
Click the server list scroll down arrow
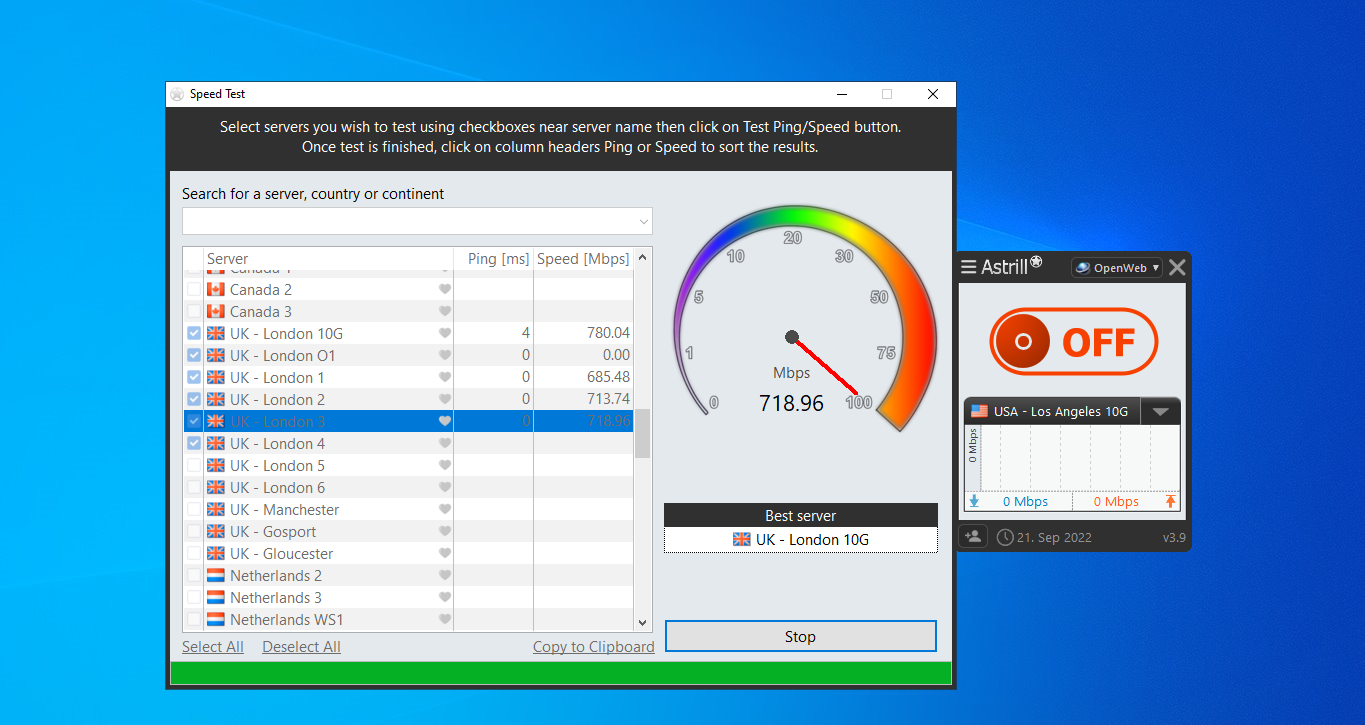click(x=643, y=621)
